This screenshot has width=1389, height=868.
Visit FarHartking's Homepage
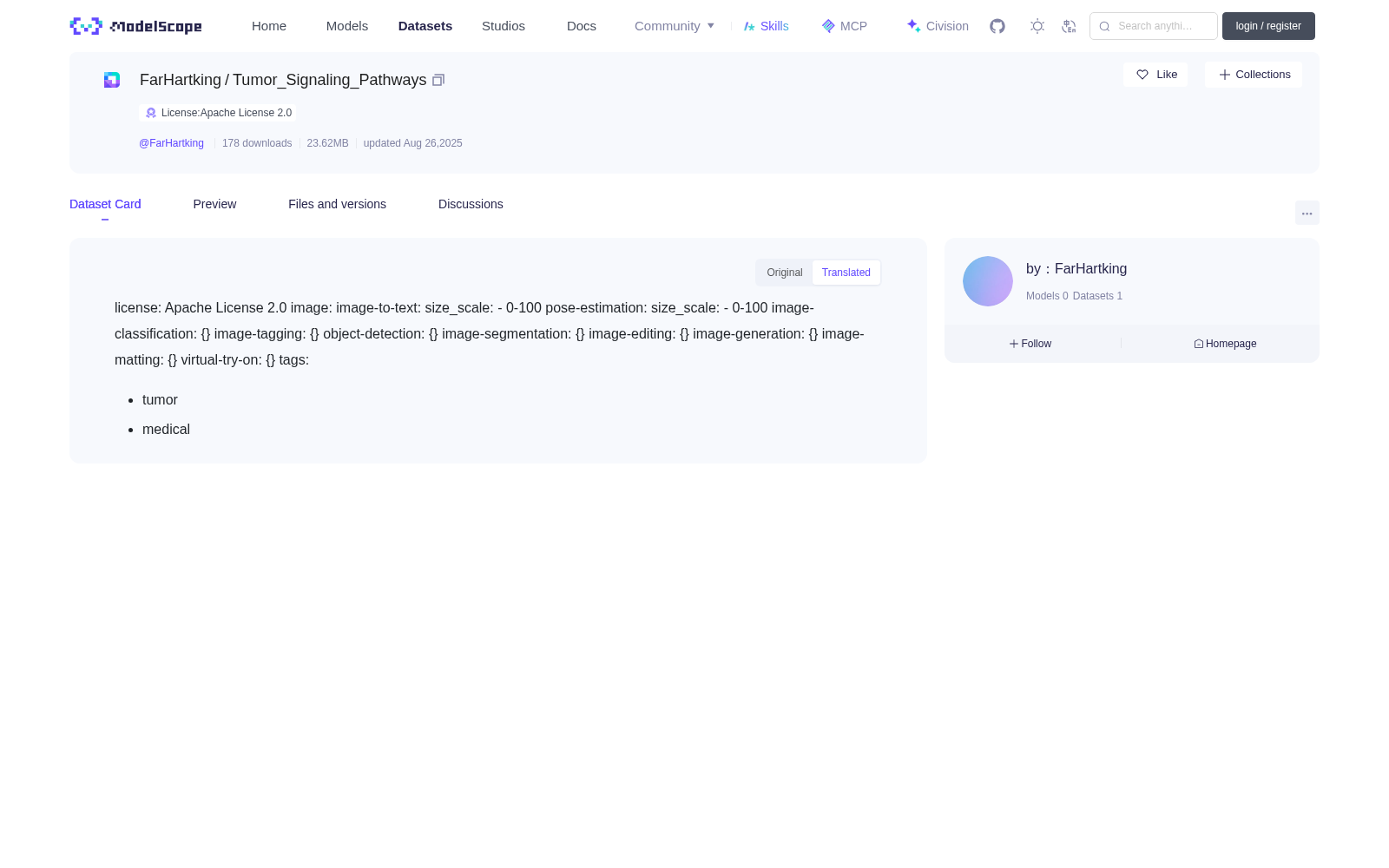pos(1225,344)
